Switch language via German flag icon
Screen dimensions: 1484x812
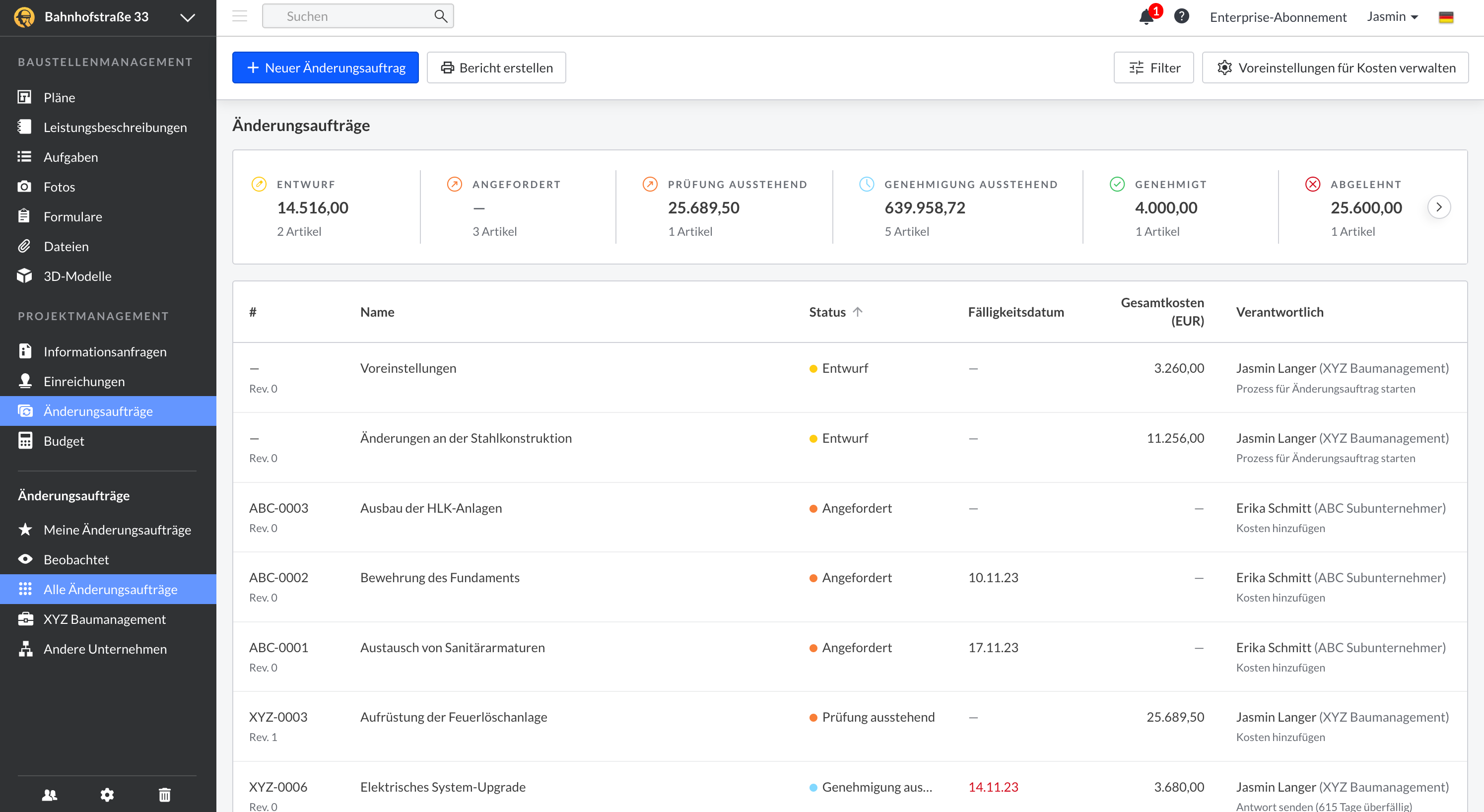coord(1445,17)
